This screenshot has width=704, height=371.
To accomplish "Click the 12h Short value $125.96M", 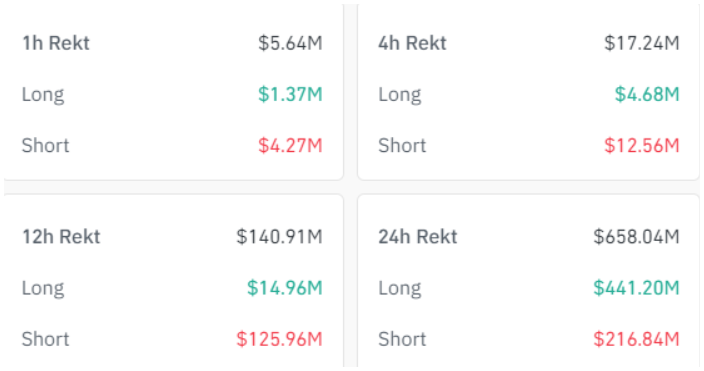I will [x=279, y=339].
